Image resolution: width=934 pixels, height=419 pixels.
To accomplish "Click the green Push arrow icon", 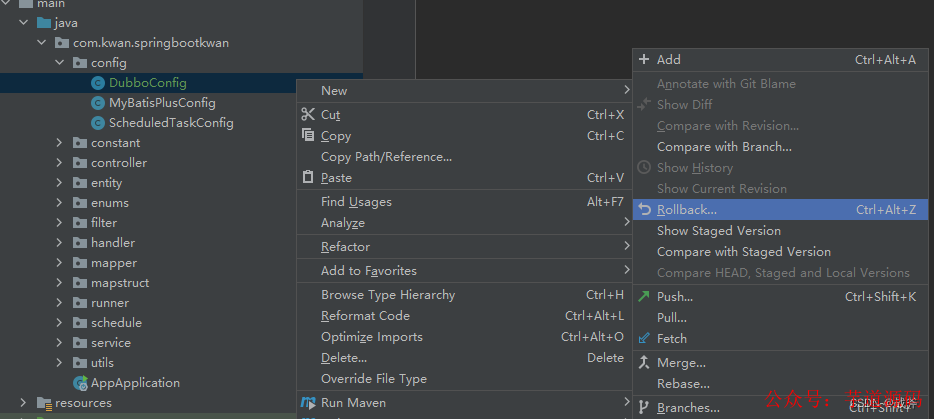I will coord(644,296).
